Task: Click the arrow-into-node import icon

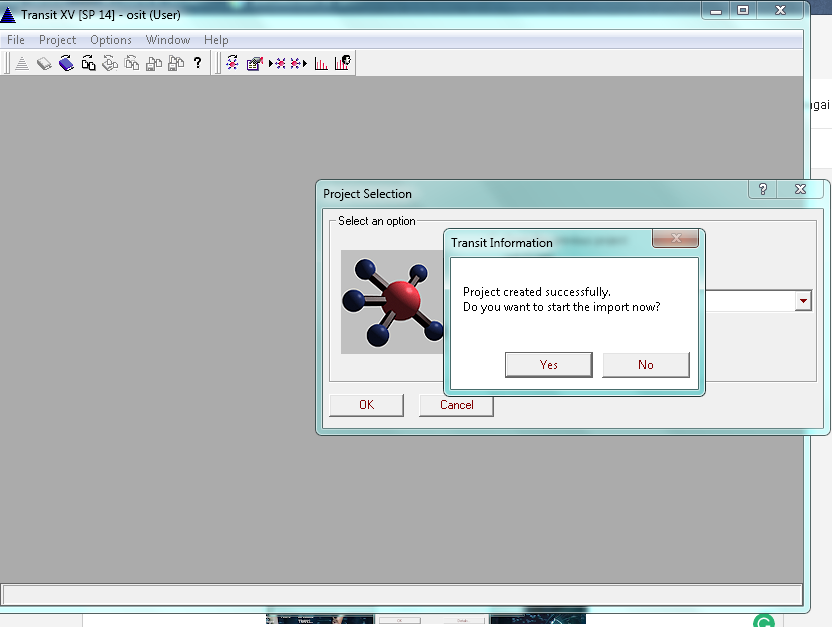Action: tap(277, 64)
